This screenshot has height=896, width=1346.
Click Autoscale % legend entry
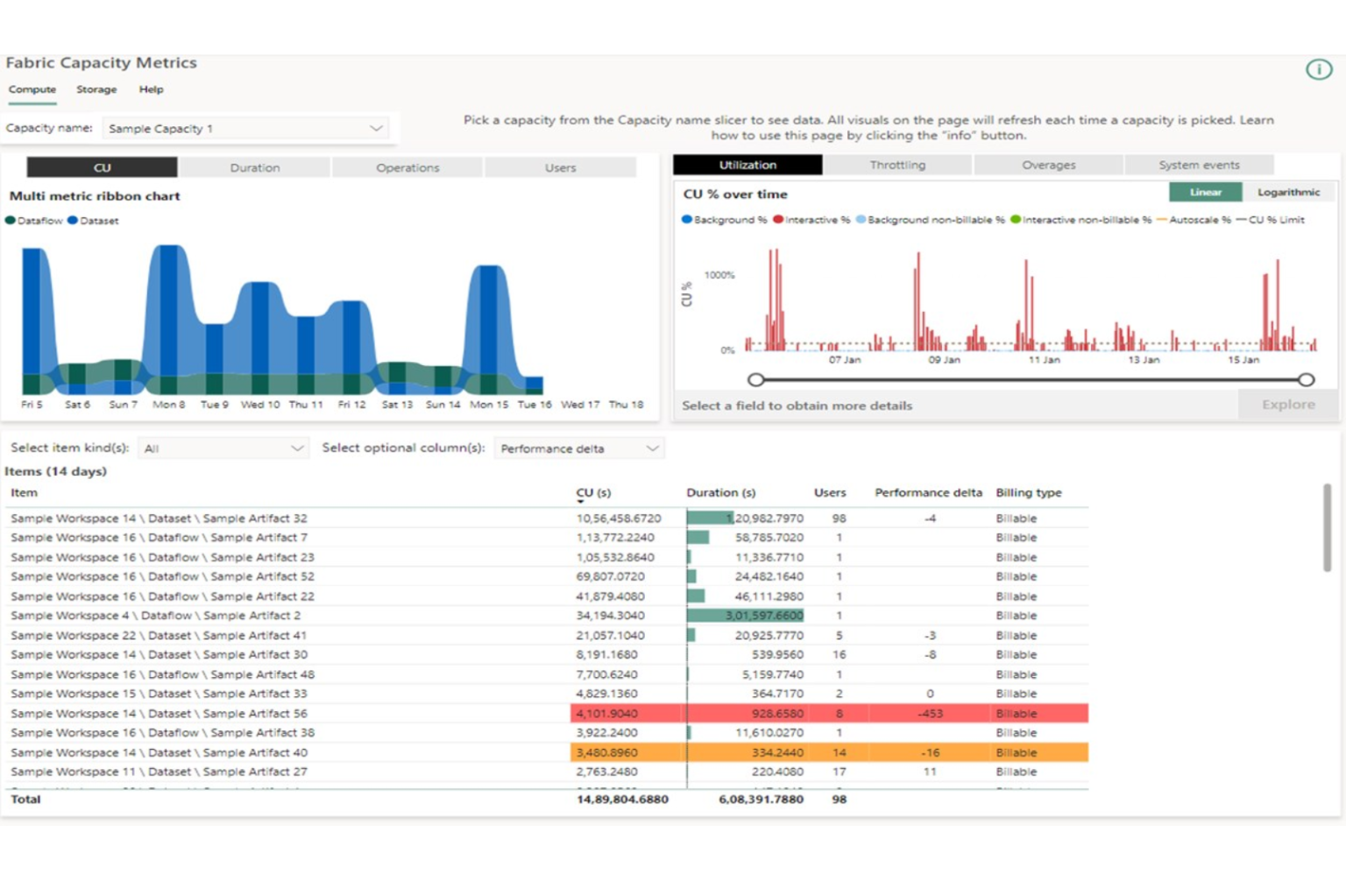click(1194, 220)
